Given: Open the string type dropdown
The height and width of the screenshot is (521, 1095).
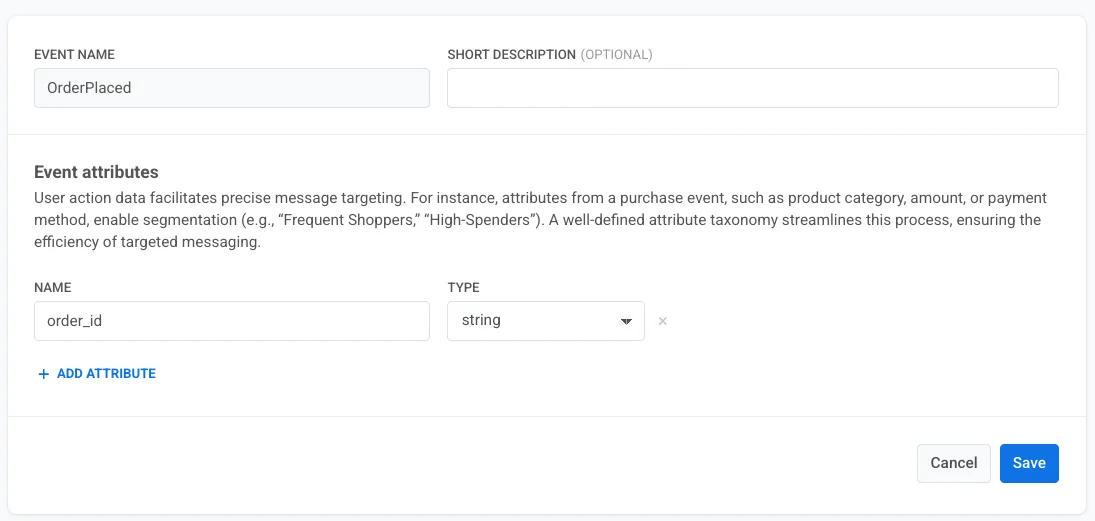Looking at the screenshot, I should [545, 321].
